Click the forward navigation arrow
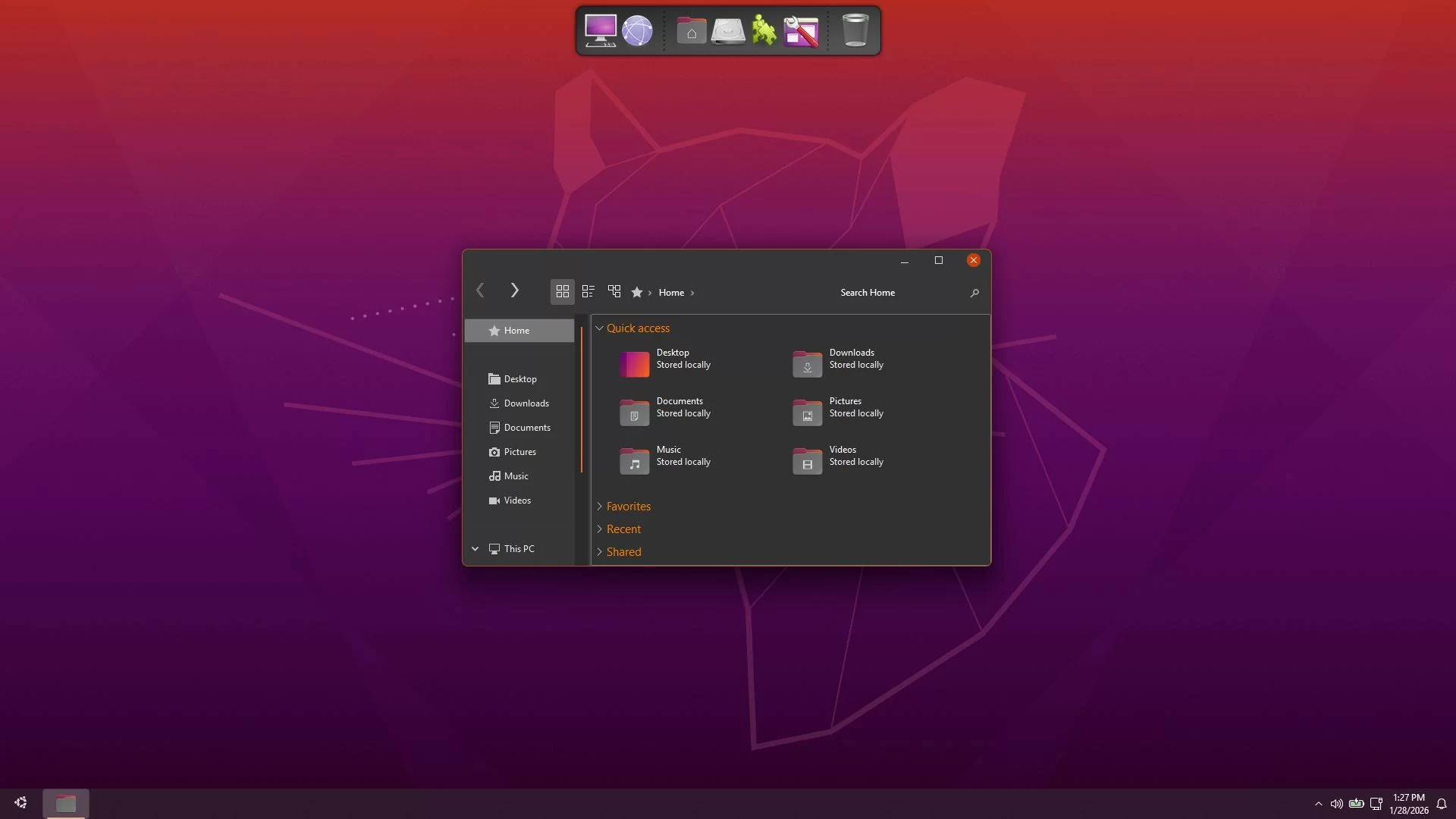 514,291
